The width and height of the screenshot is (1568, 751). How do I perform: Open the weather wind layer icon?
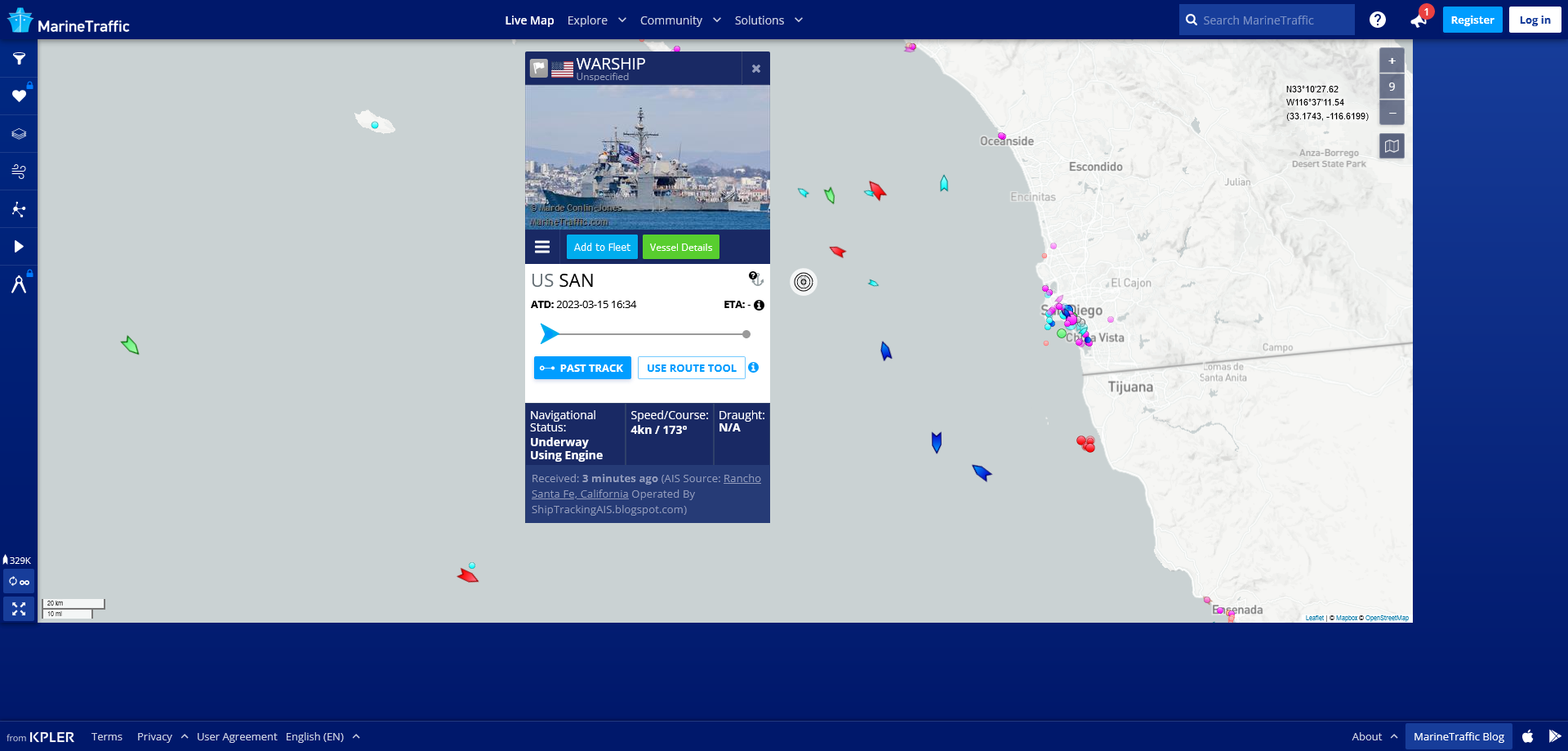click(x=19, y=171)
